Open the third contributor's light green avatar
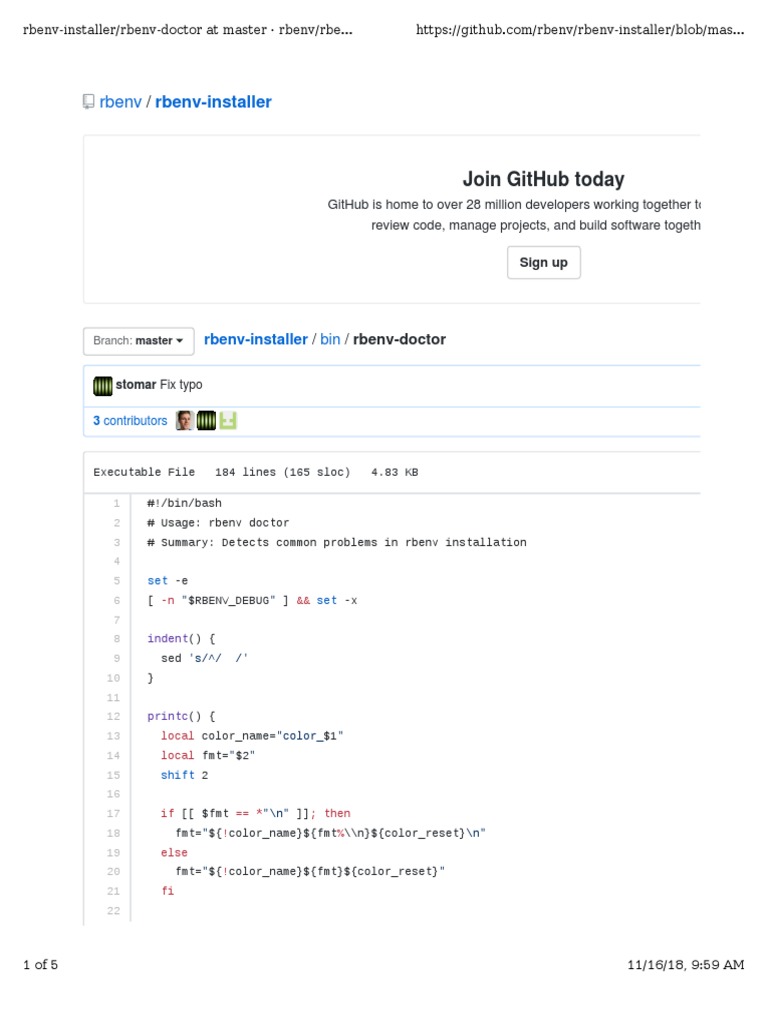768x1024 pixels. 228,421
